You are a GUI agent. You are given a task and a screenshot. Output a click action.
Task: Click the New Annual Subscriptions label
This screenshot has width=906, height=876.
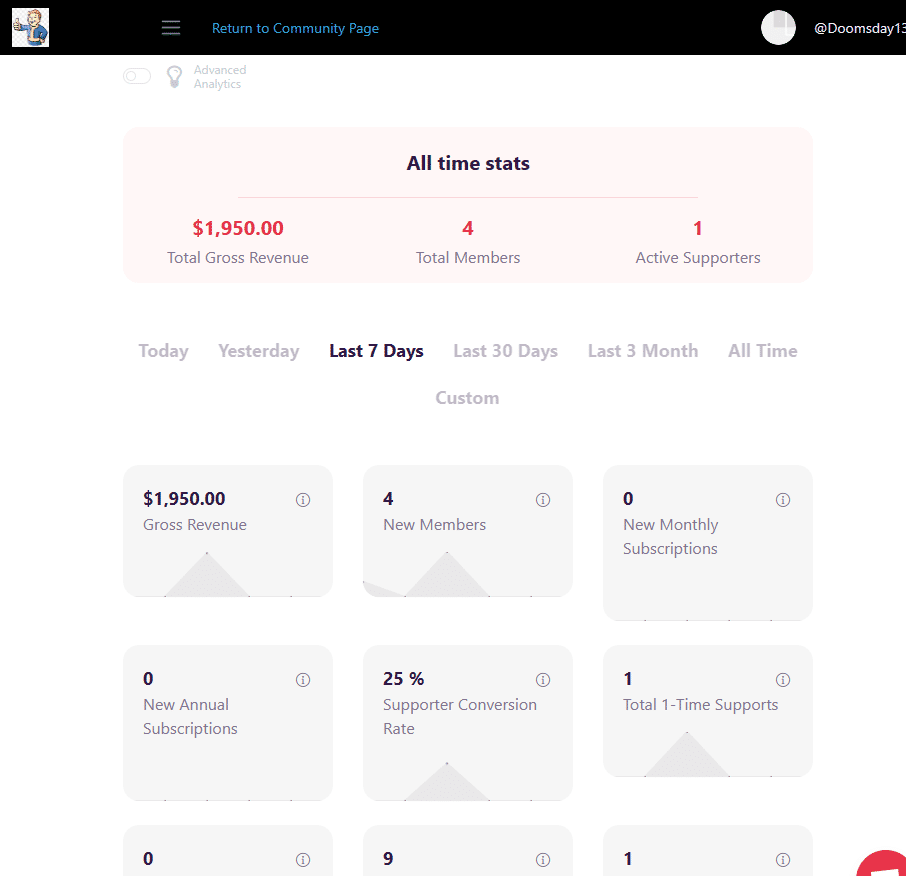190,717
